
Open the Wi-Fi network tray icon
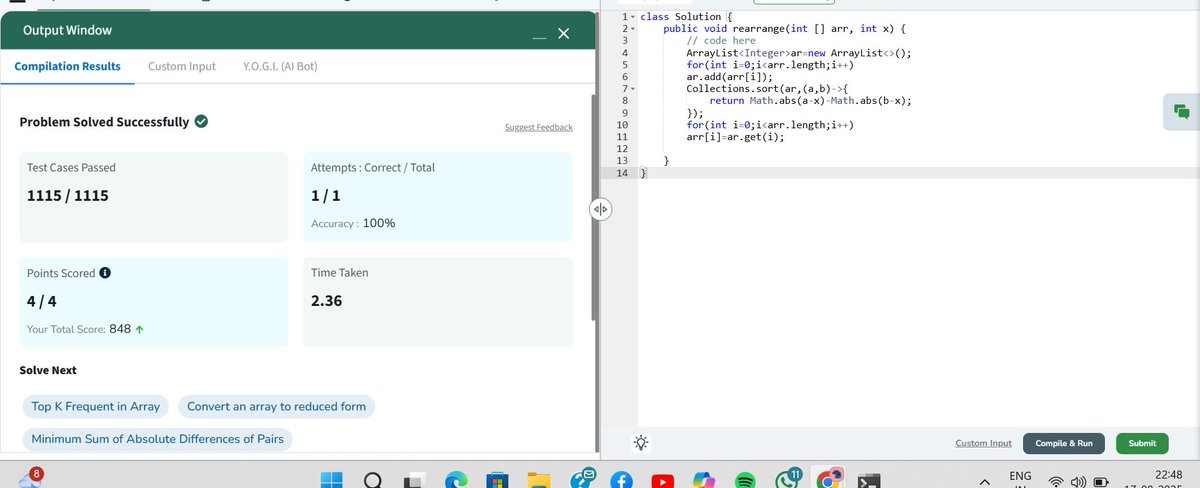click(x=1058, y=480)
